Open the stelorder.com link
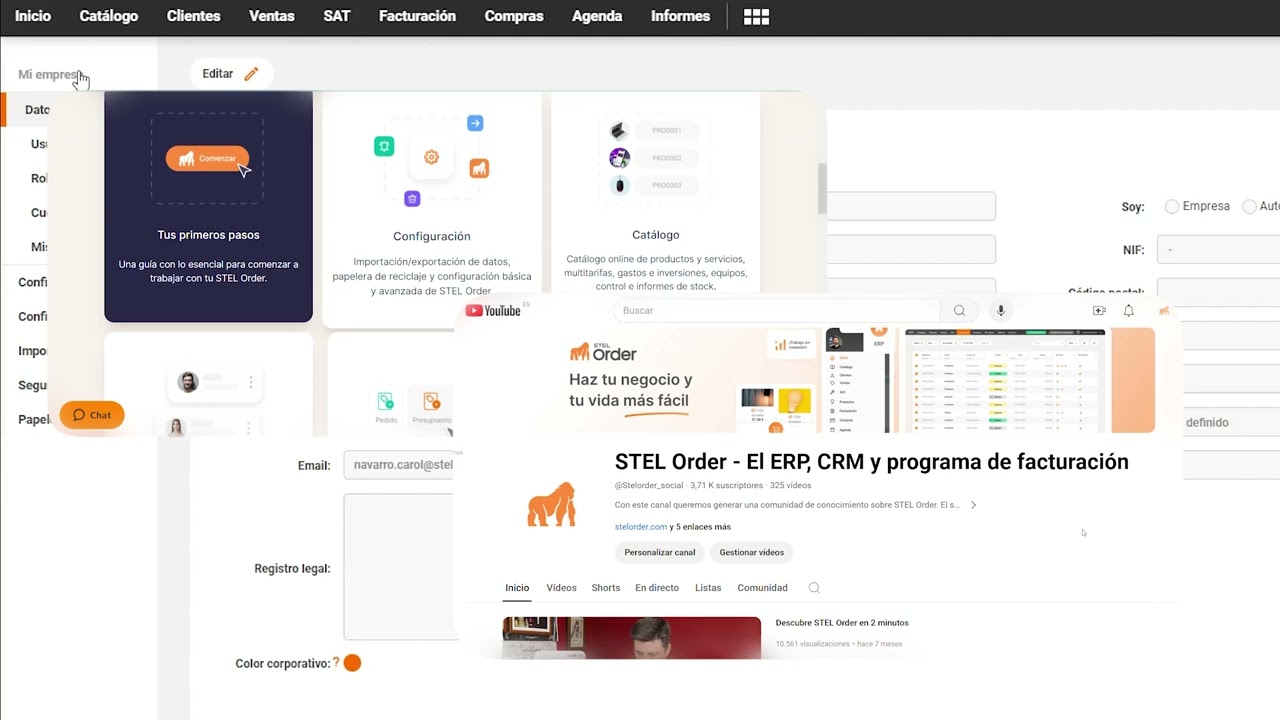Image resolution: width=1280 pixels, height=720 pixels. [x=641, y=527]
